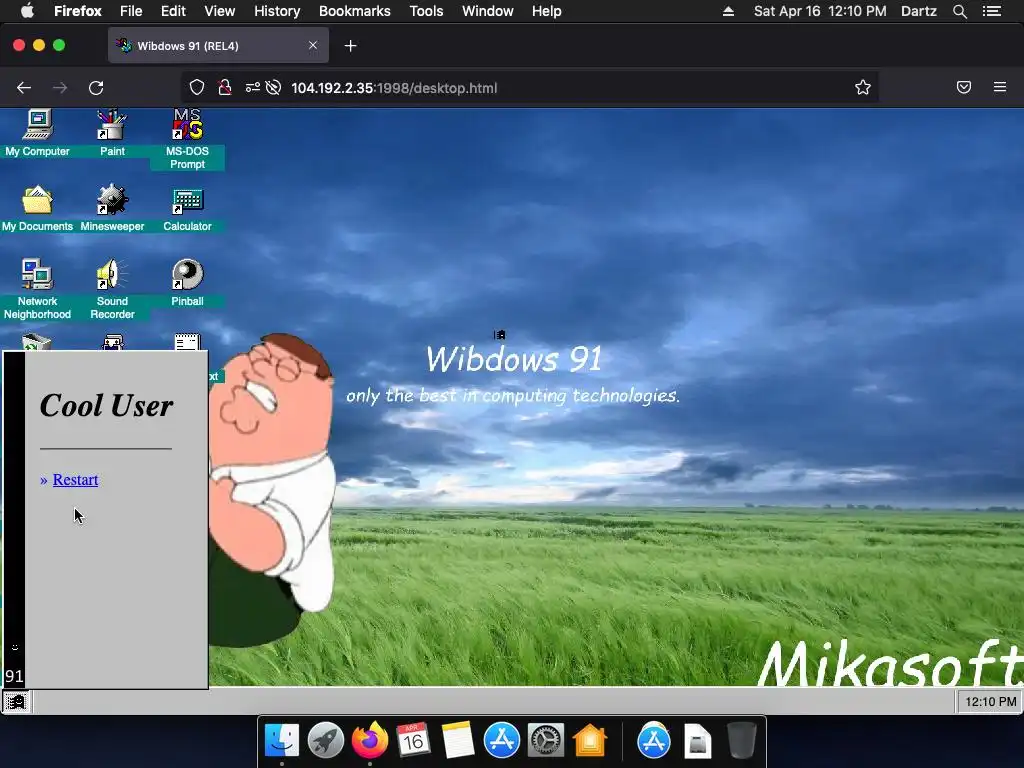Image resolution: width=1024 pixels, height=768 pixels.
Task: Open the Tools menu
Action: (426, 11)
